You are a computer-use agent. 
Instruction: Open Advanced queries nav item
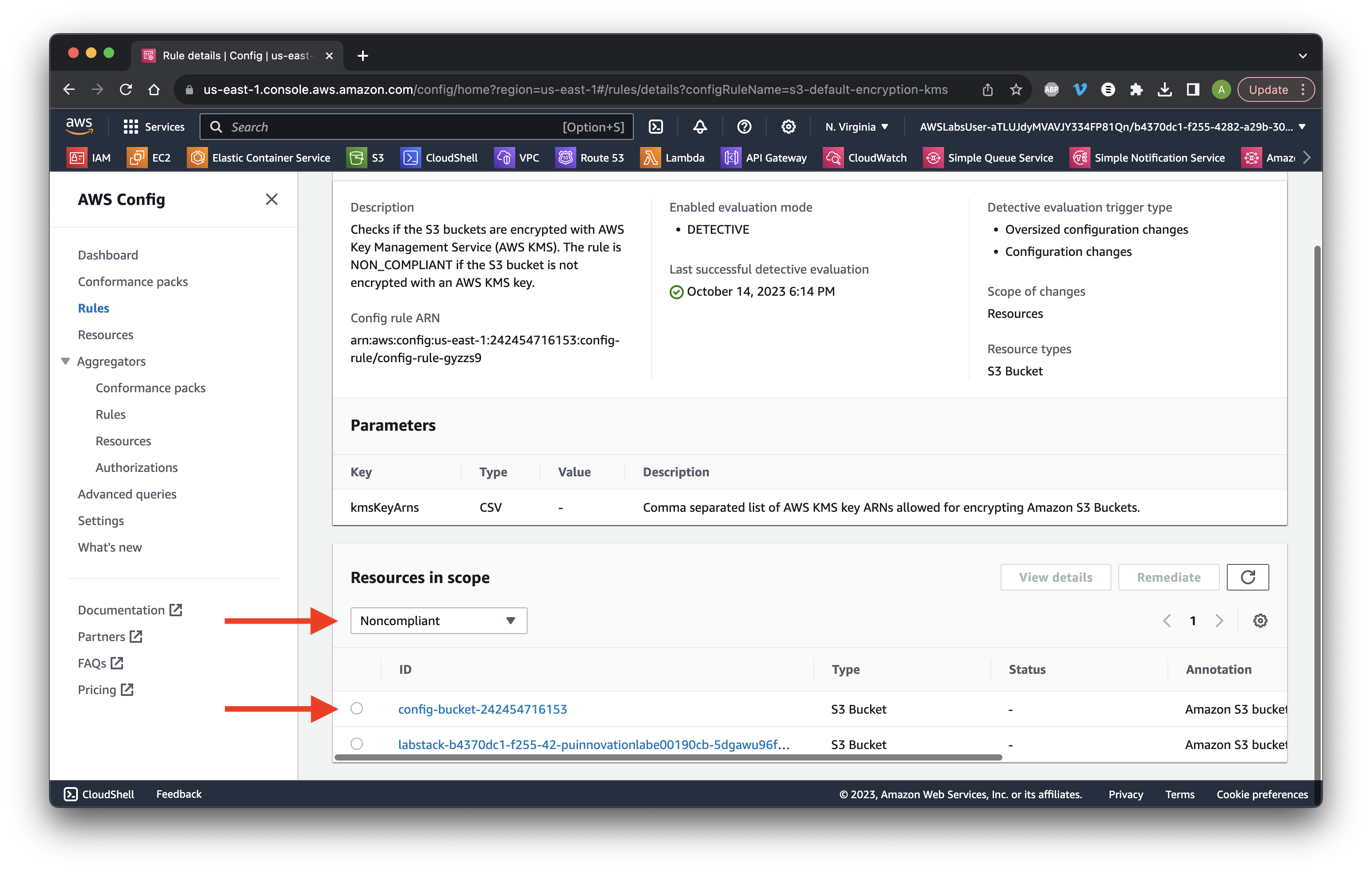point(127,494)
